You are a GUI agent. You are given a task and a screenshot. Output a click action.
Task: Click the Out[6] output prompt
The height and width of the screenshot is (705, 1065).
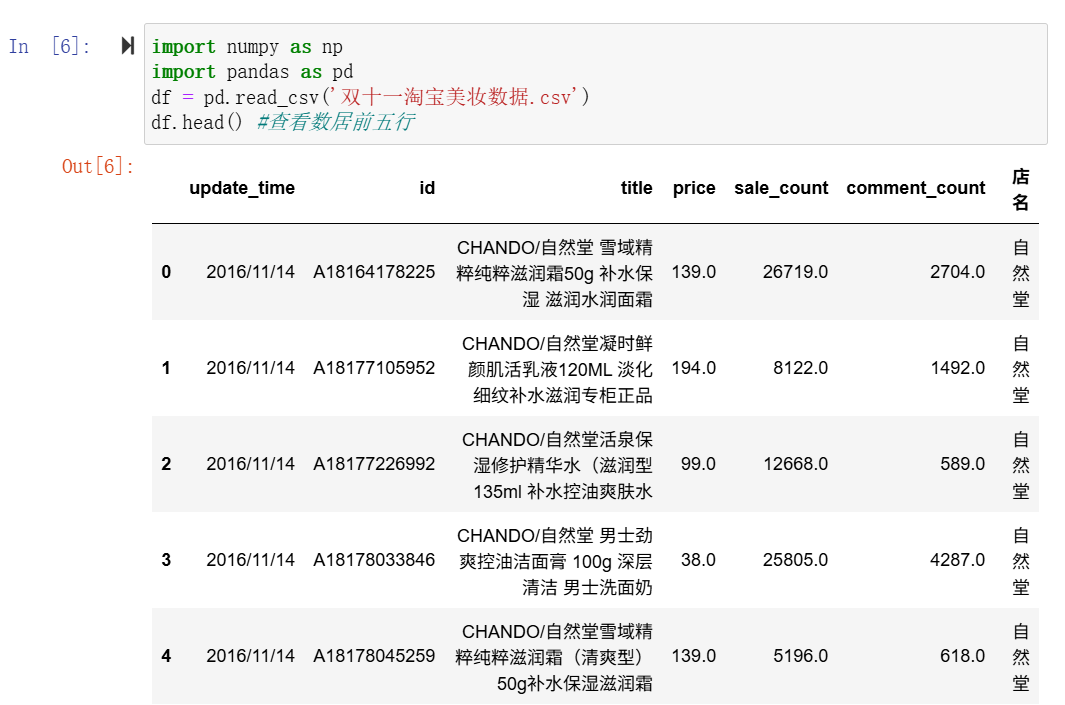(98, 166)
